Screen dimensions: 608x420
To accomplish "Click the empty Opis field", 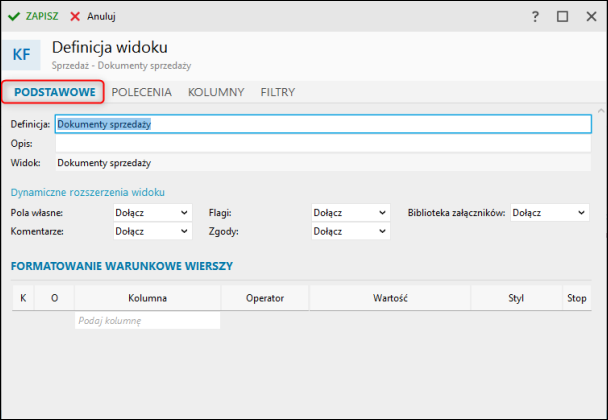I will coord(323,143).
